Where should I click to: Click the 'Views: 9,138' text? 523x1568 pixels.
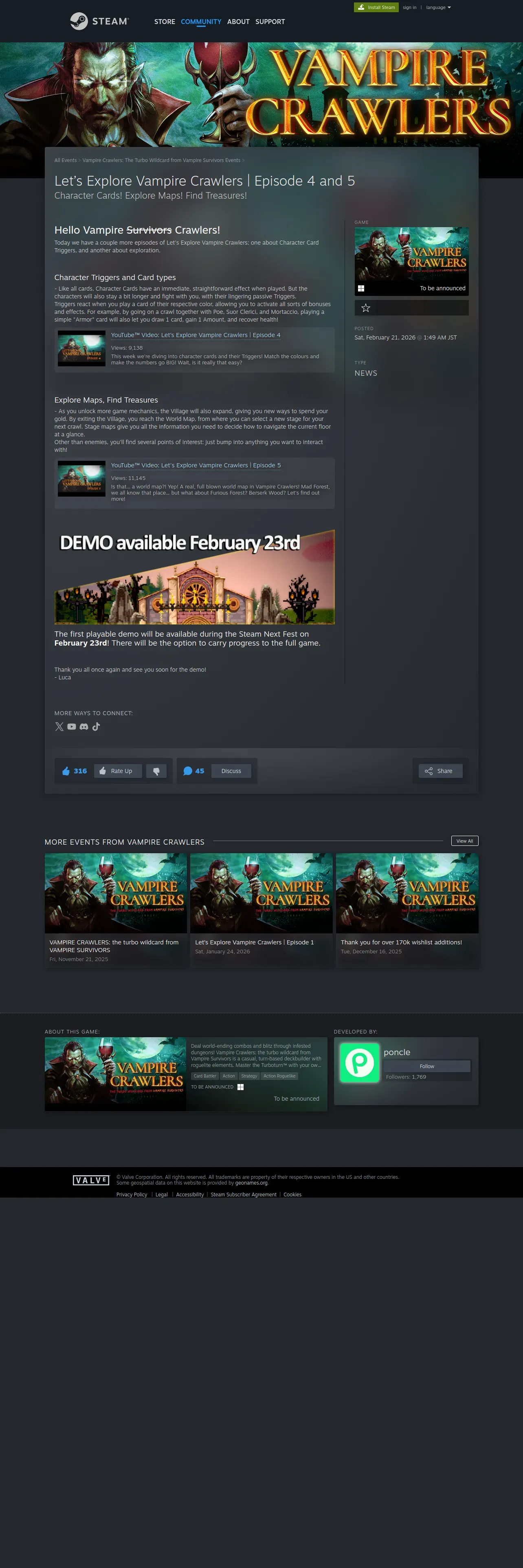pyautogui.click(x=127, y=348)
